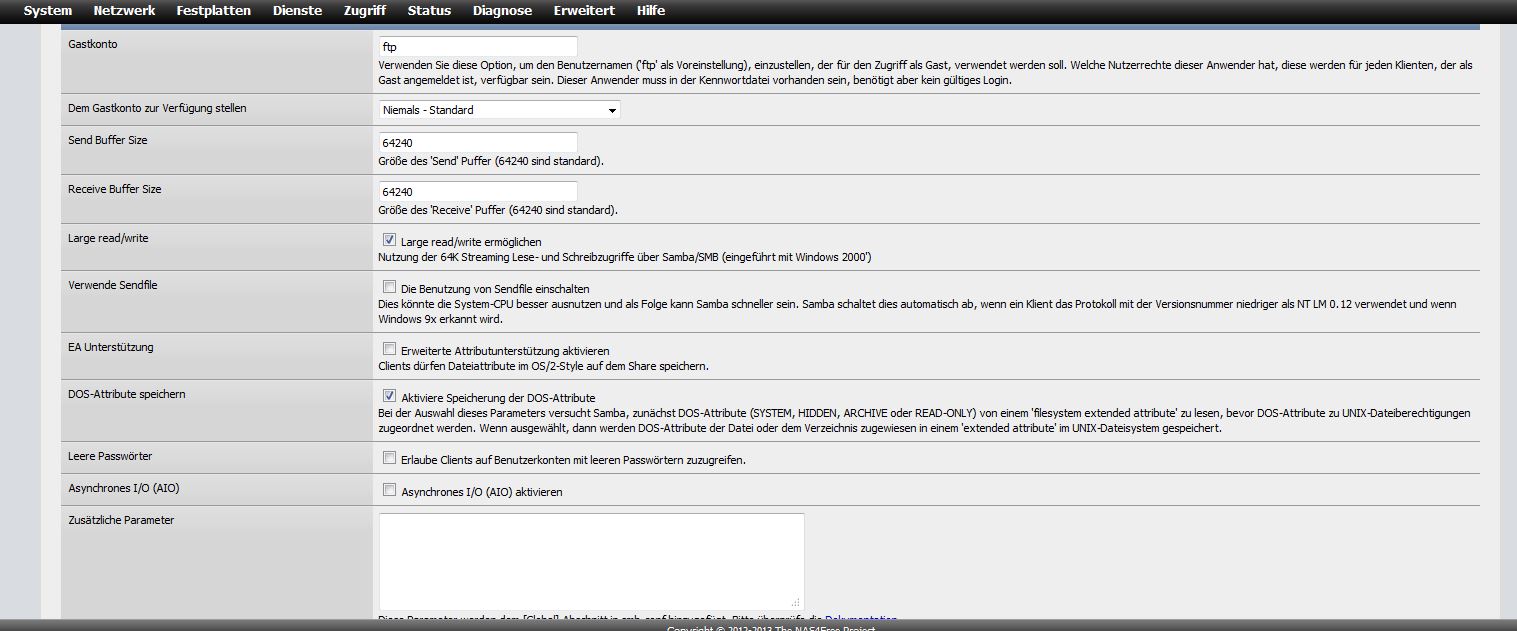Click the Receive Buffer Size field

pos(478,192)
